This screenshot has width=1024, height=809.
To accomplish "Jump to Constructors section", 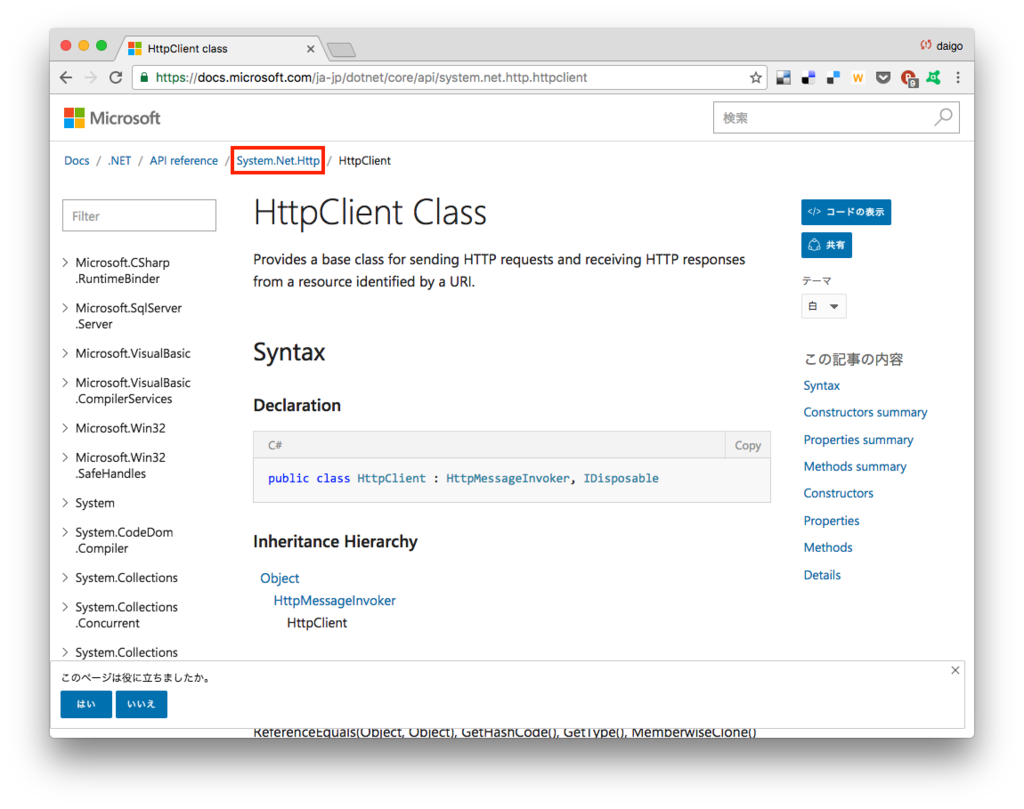I will click(x=839, y=494).
